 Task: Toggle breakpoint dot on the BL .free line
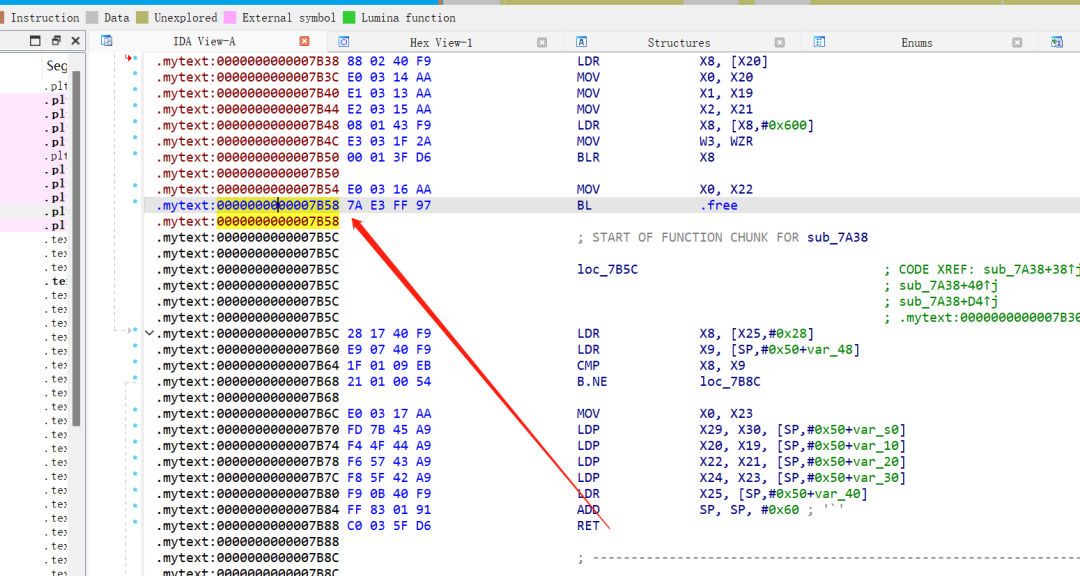[135, 201]
